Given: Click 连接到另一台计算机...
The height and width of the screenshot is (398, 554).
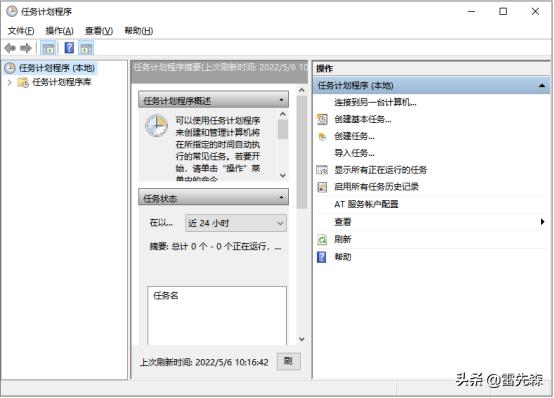Looking at the screenshot, I should 375,103.
